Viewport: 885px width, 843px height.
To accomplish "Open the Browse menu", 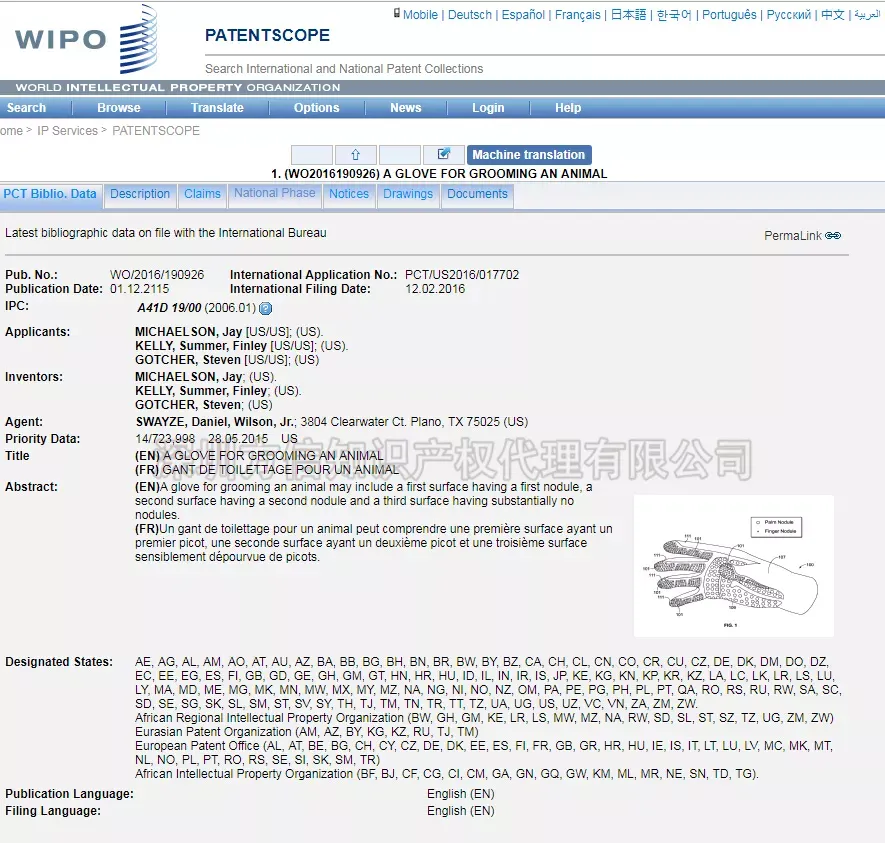I will 119,108.
